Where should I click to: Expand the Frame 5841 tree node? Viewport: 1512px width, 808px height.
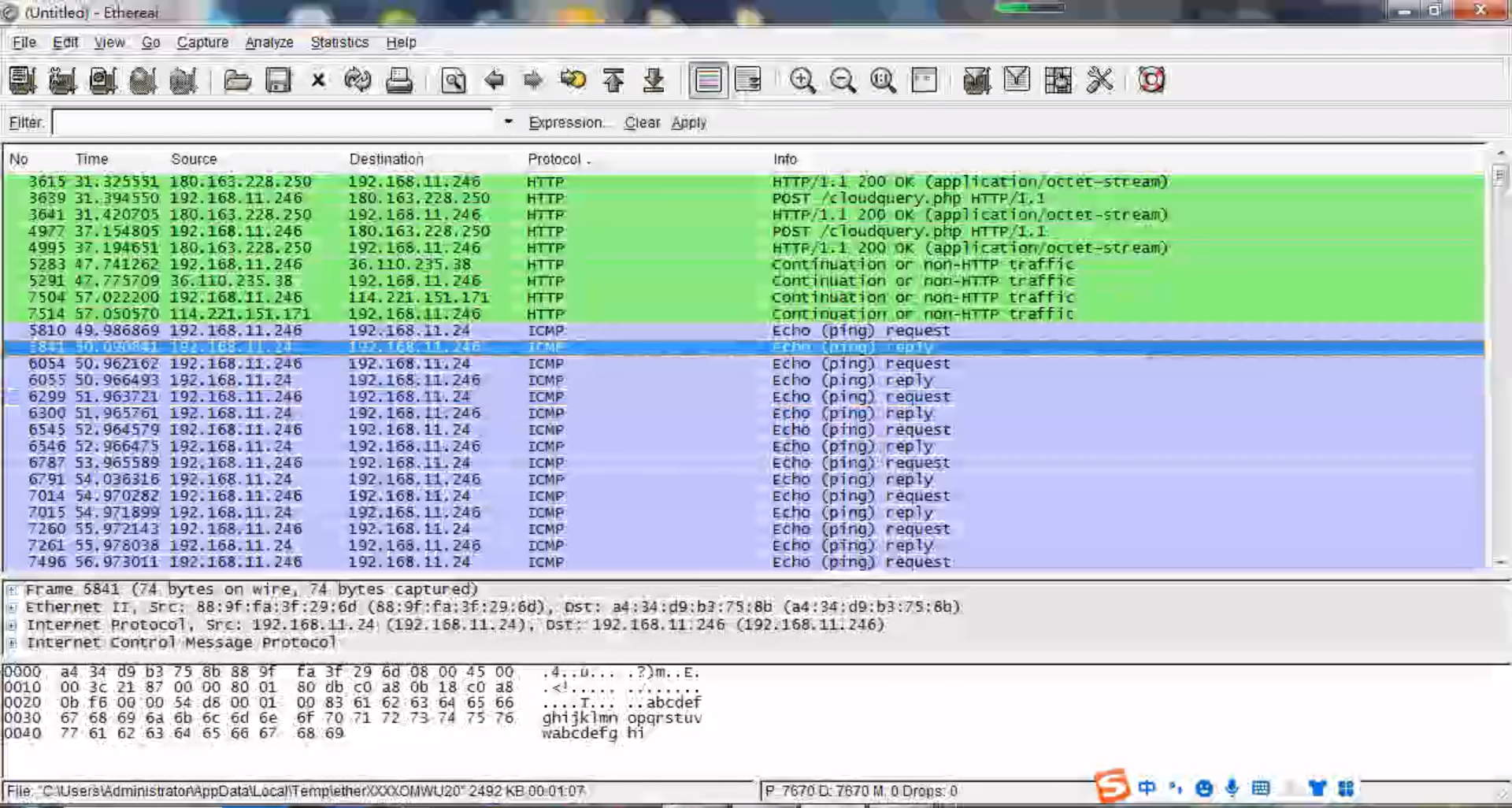click(12, 590)
